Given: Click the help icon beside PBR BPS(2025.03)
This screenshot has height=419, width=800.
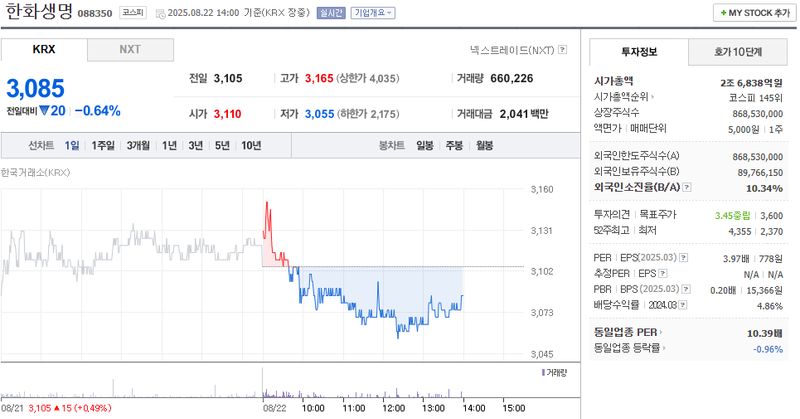Looking at the screenshot, I should pyautogui.click(x=686, y=289).
